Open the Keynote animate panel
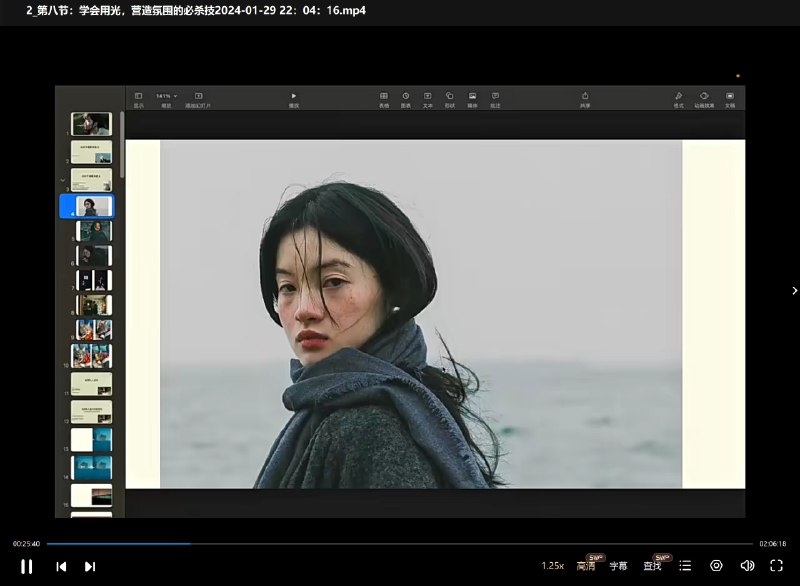Screen dimensions: 800x586 704,98
